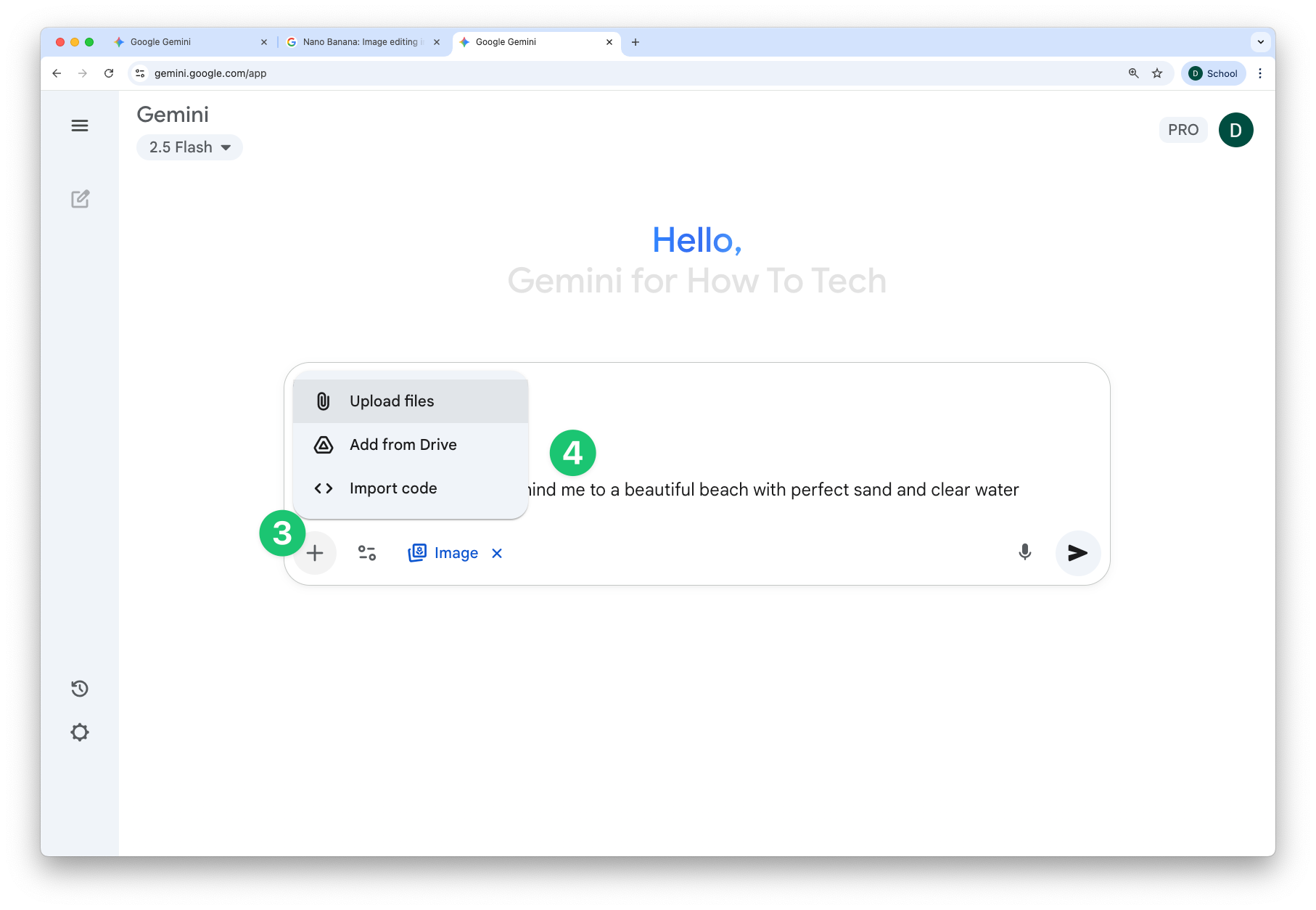The width and height of the screenshot is (1316, 910).
Task: Open the activity history clock icon
Action: [80, 689]
